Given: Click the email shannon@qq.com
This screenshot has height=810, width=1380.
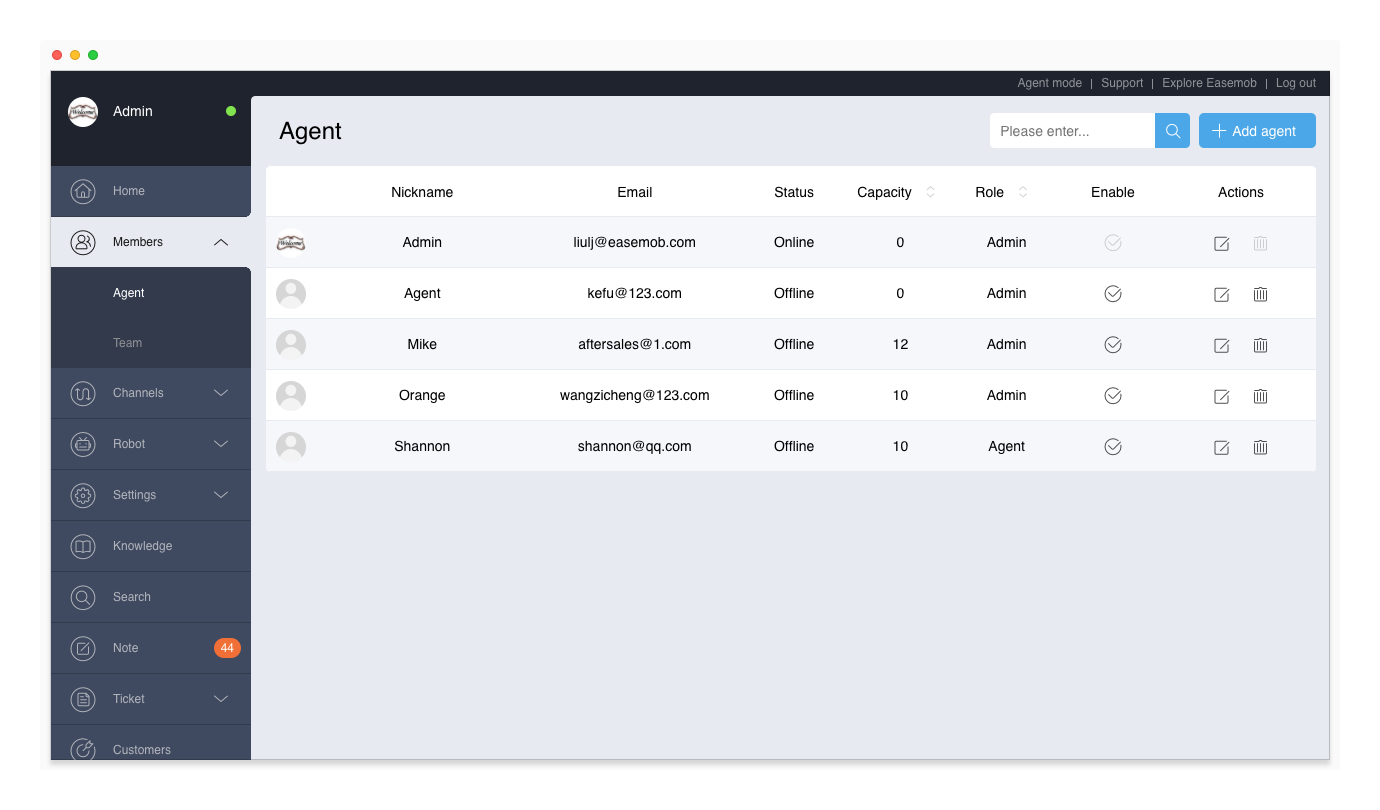Looking at the screenshot, I should [635, 446].
